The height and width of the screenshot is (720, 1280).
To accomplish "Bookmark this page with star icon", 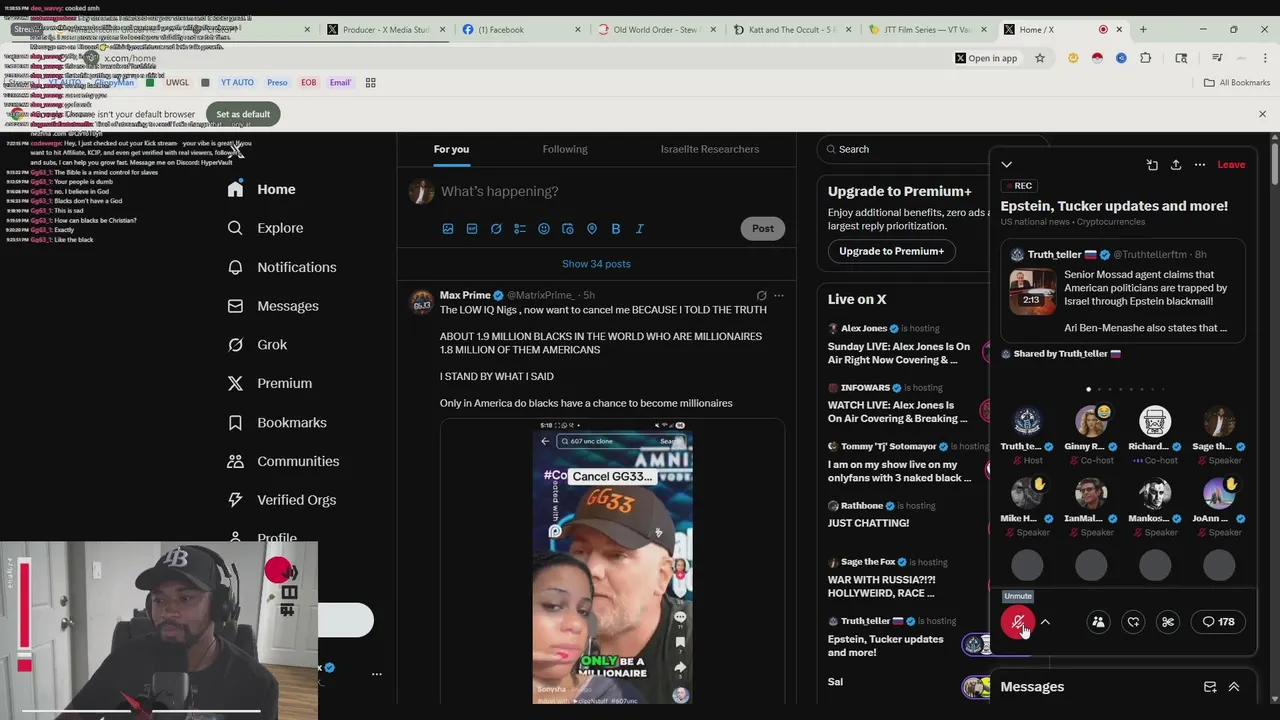I will click(1040, 58).
